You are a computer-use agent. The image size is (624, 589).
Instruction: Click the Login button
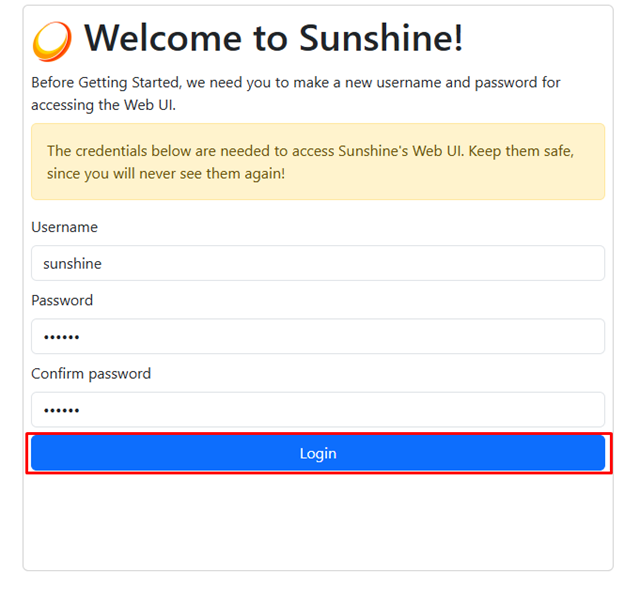click(318, 453)
